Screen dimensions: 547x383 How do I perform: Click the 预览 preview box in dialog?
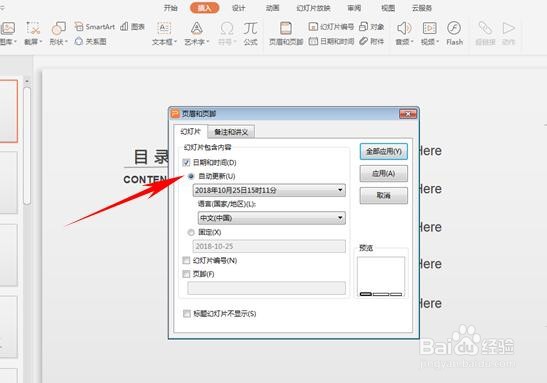click(381, 277)
